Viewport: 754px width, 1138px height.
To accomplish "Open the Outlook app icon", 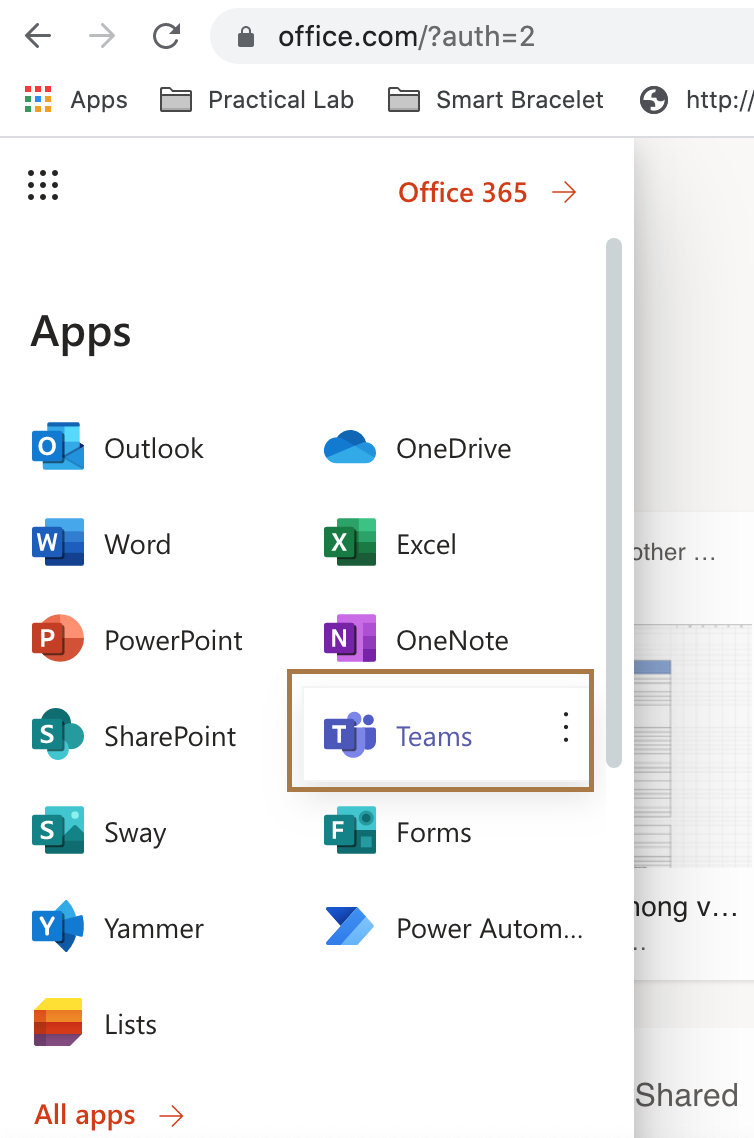I will pyautogui.click(x=58, y=448).
